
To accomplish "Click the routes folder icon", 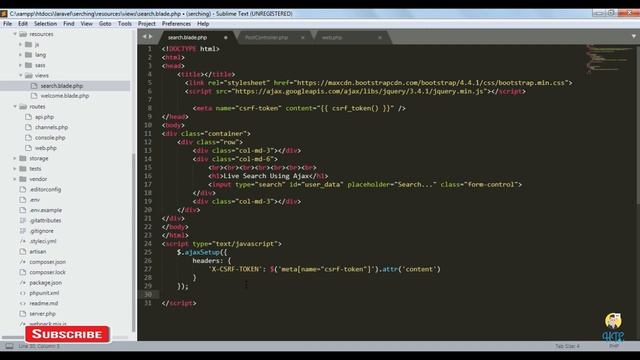I will (23, 106).
